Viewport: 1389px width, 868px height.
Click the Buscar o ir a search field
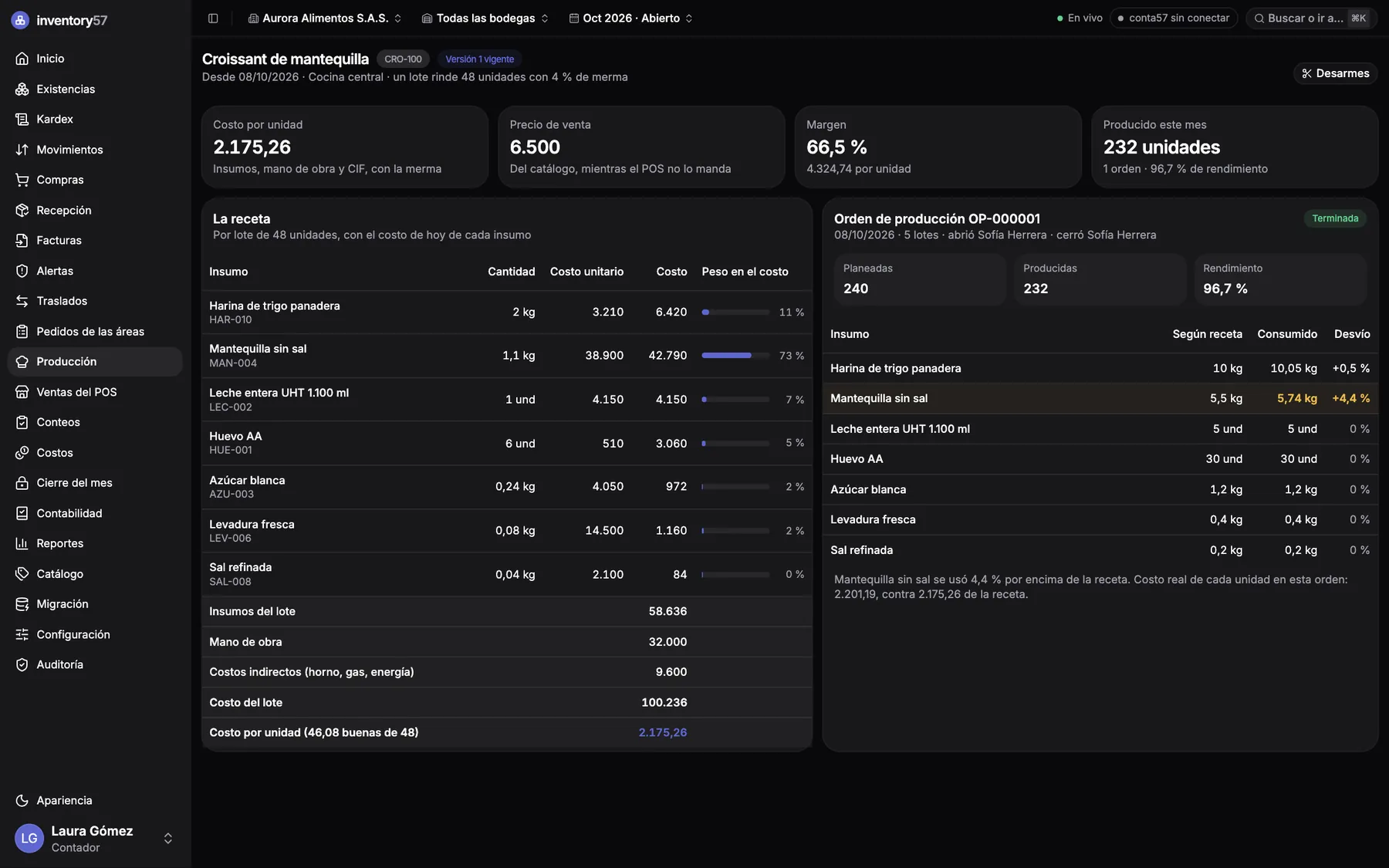pyautogui.click(x=1311, y=19)
